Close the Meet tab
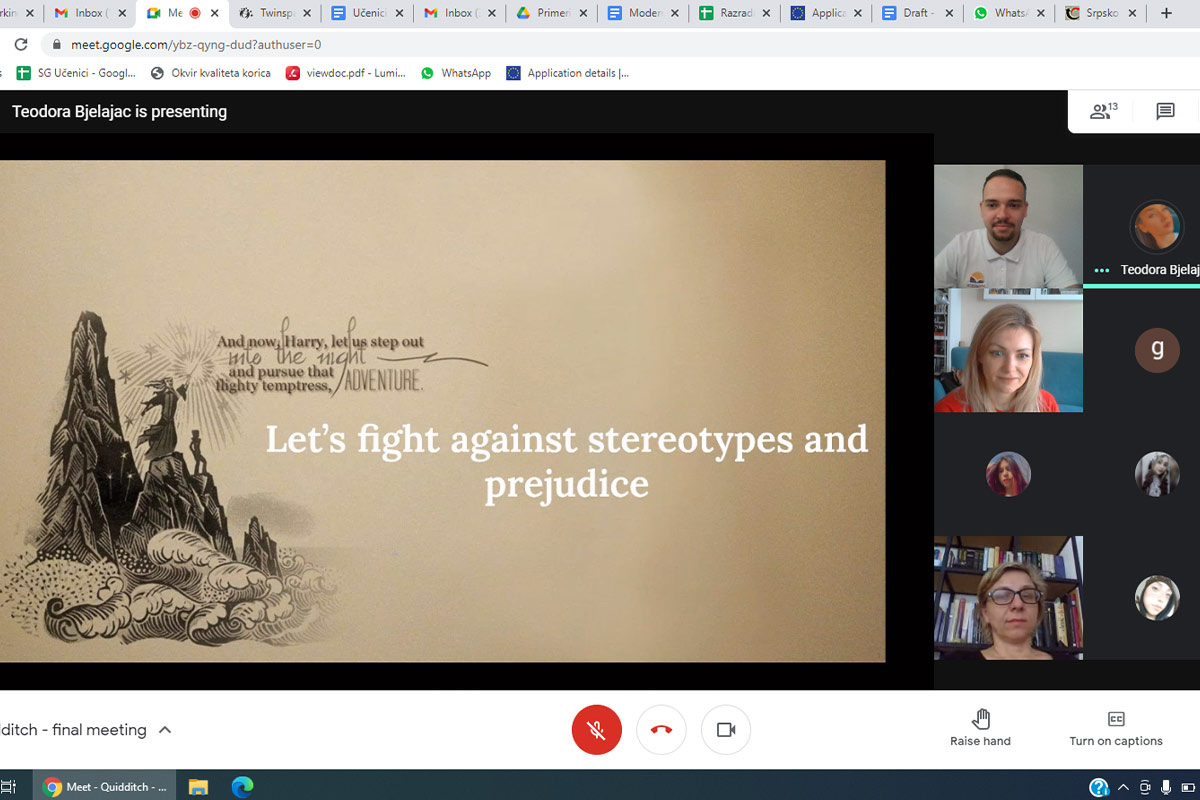This screenshot has width=1200, height=800. (214, 13)
